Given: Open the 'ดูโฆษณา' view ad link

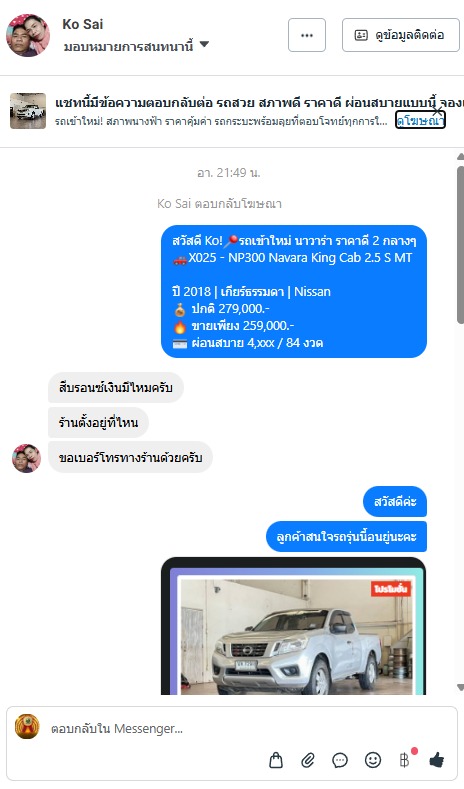Looking at the screenshot, I should 420,121.
